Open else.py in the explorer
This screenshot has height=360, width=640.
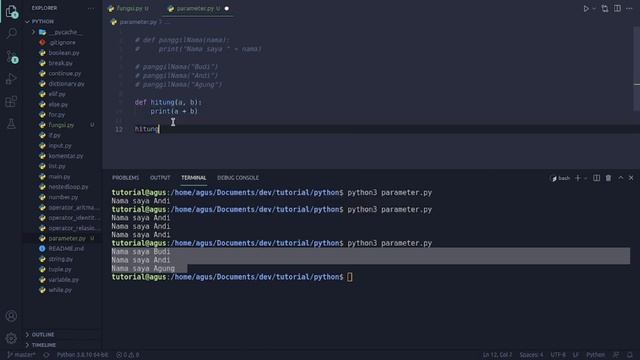pos(58,104)
